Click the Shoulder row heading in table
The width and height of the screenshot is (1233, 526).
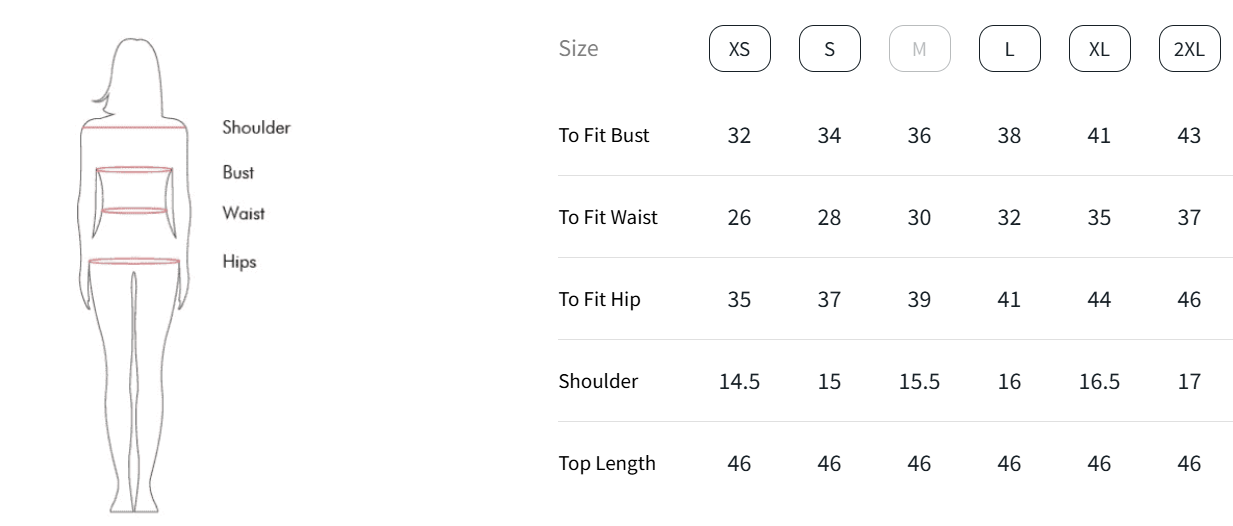coord(598,381)
